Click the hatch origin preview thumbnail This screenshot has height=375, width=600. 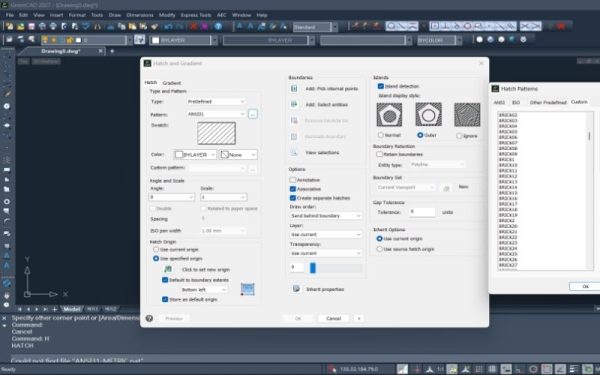click(248, 289)
